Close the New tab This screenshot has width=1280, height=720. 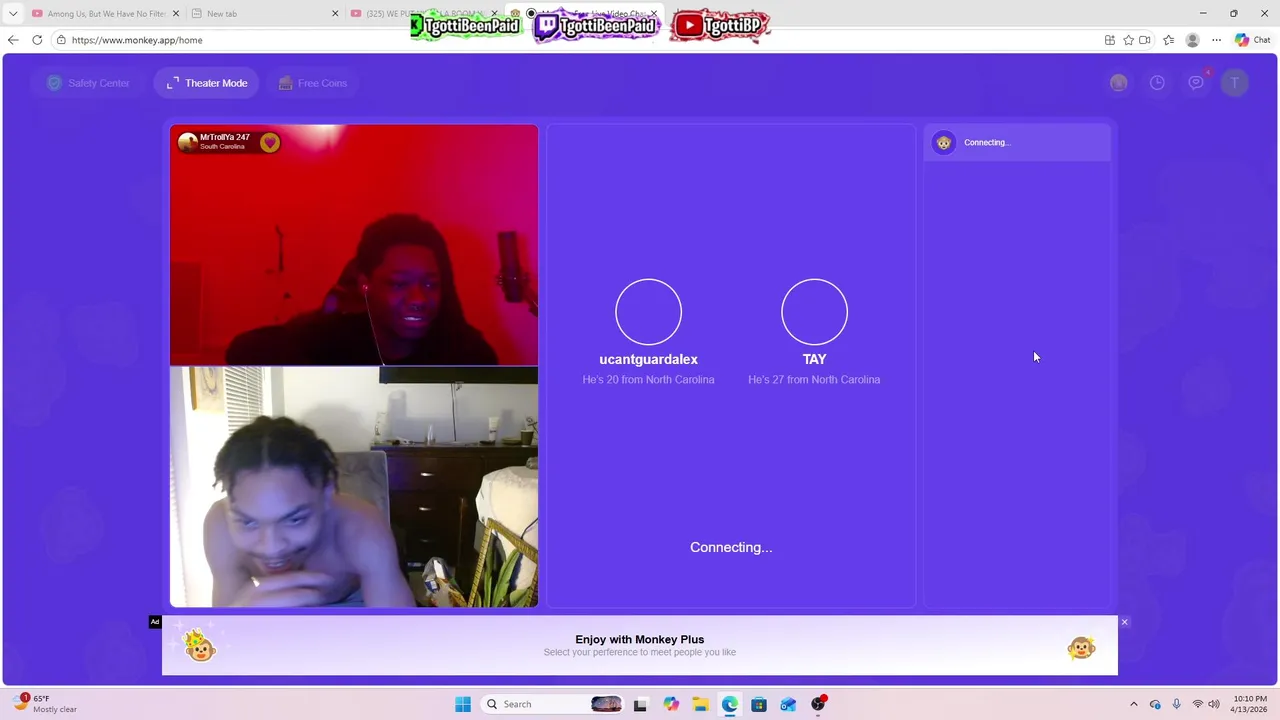335,14
